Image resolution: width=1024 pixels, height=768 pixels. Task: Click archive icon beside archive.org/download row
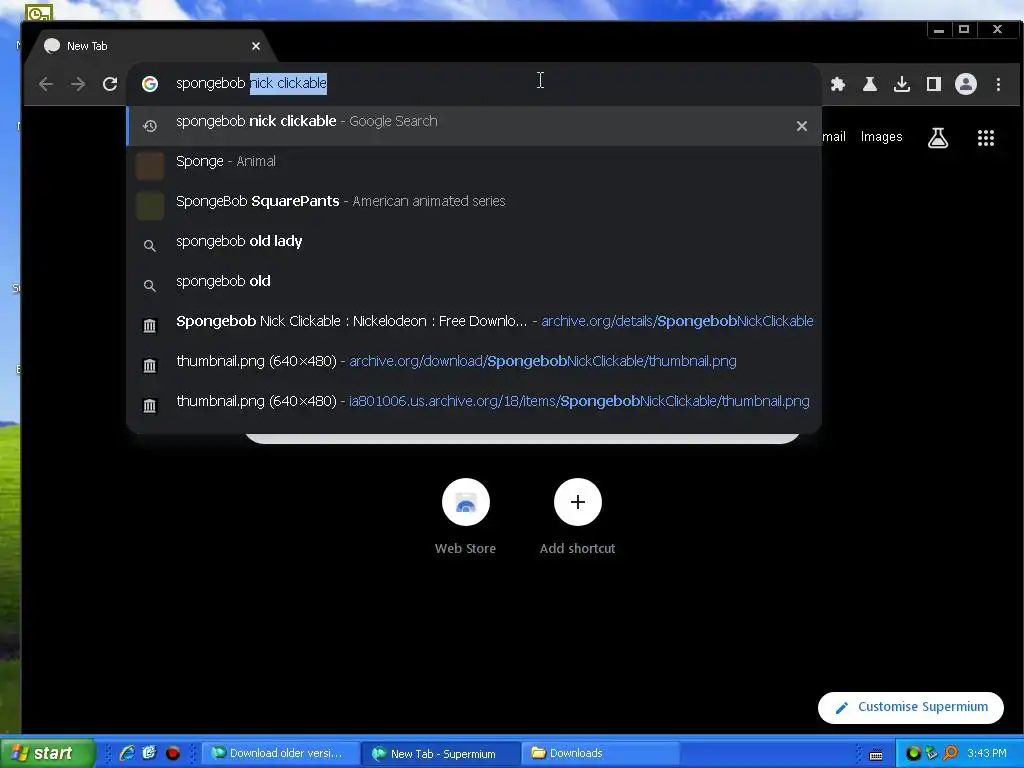(x=150, y=366)
